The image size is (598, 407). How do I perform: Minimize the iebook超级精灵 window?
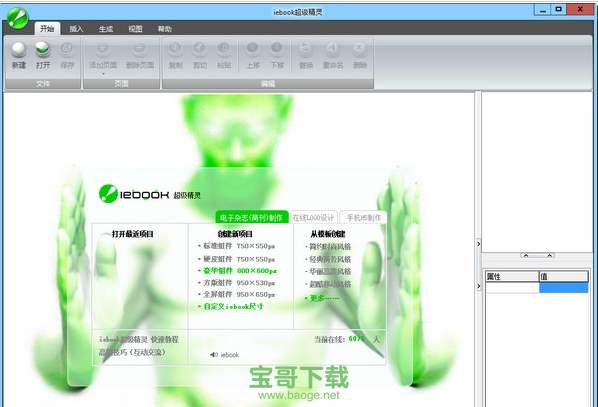coord(542,10)
